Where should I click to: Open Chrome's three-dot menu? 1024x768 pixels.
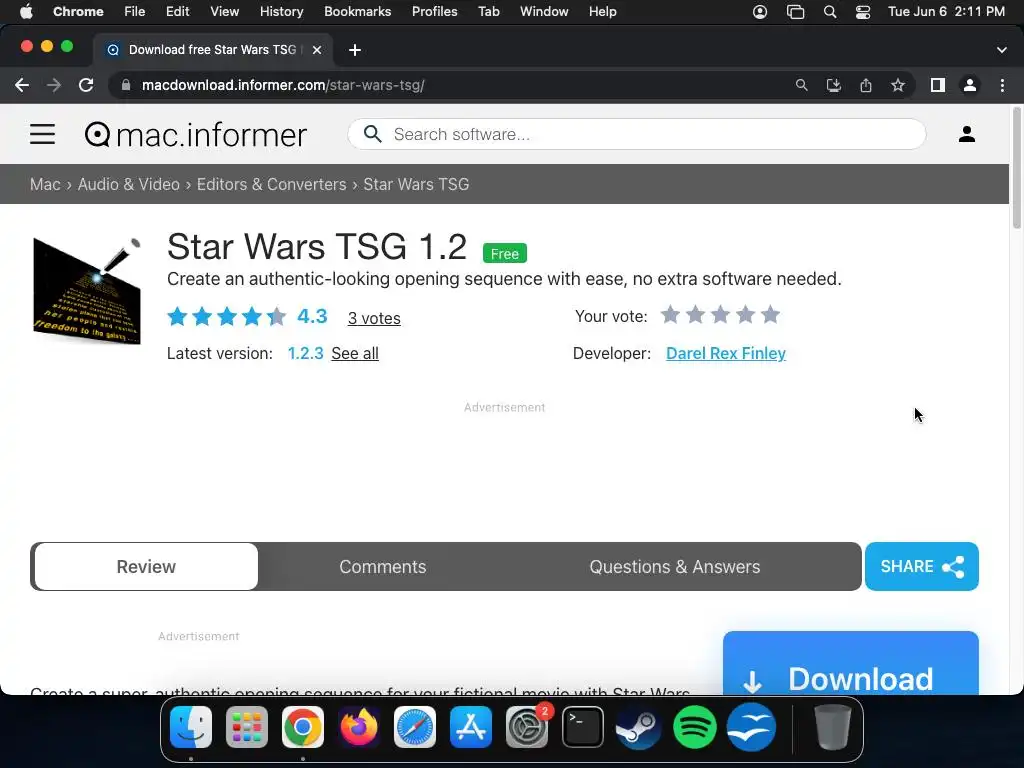(1002, 86)
